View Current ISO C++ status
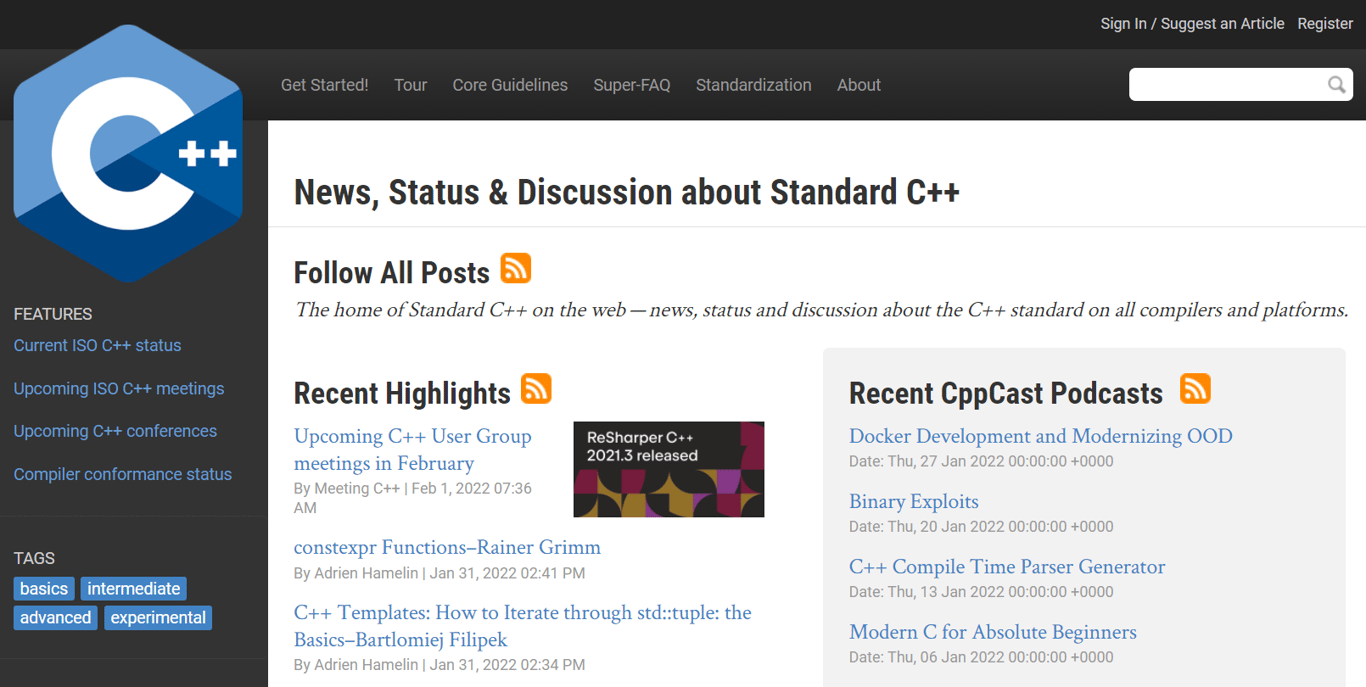Screen dimensions: 1366x687 pyautogui.click(x=97, y=345)
